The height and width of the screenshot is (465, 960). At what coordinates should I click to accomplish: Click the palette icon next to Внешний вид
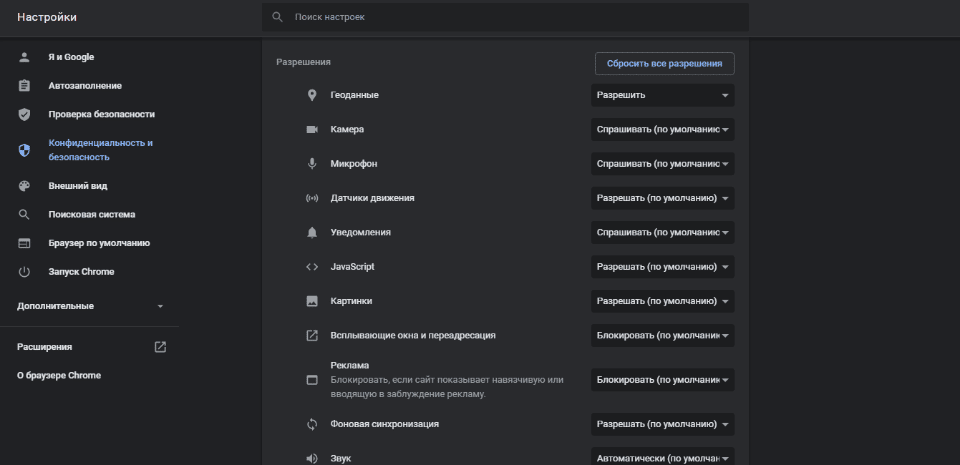(x=24, y=186)
